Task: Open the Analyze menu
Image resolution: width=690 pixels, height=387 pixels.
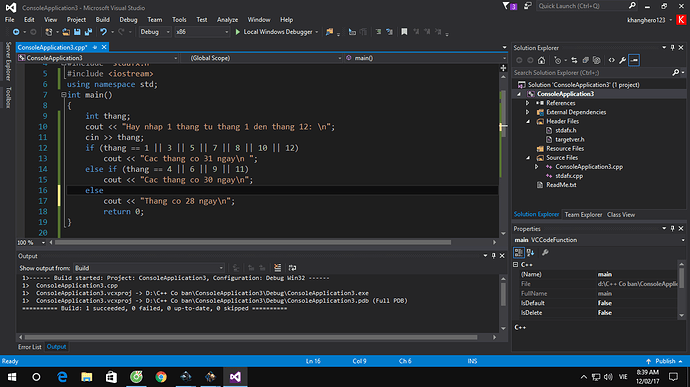Action: 227,19
